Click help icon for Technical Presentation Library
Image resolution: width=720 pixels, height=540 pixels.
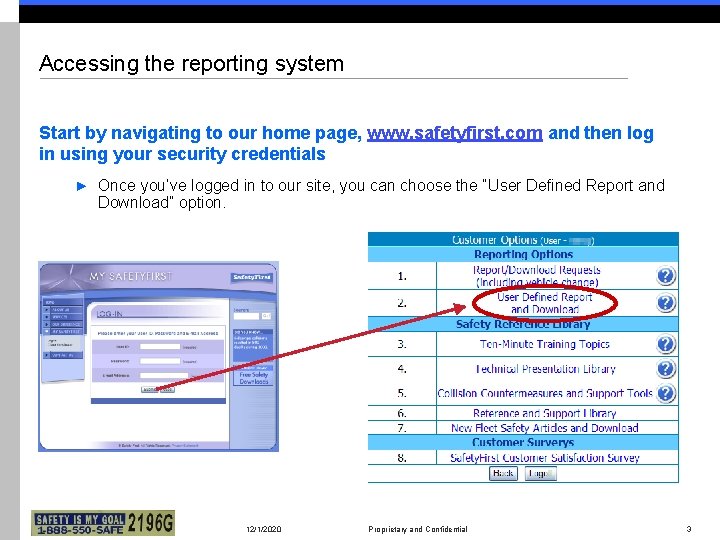click(666, 369)
